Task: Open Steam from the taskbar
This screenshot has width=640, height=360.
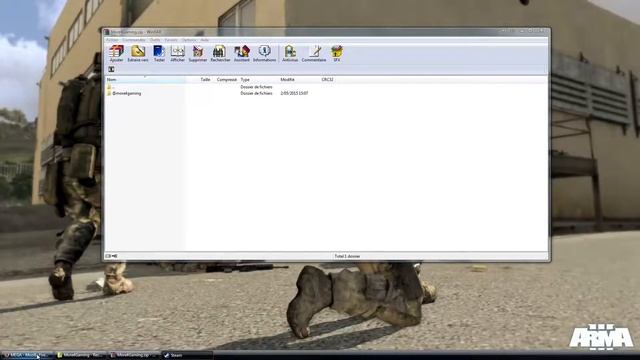Action: (187, 355)
